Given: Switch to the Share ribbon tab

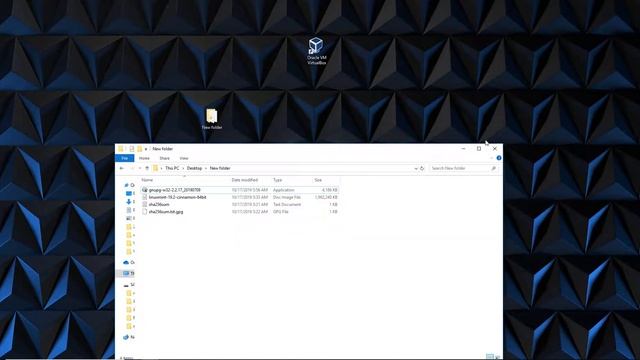Looking at the screenshot, I should [x=164, y=158].
